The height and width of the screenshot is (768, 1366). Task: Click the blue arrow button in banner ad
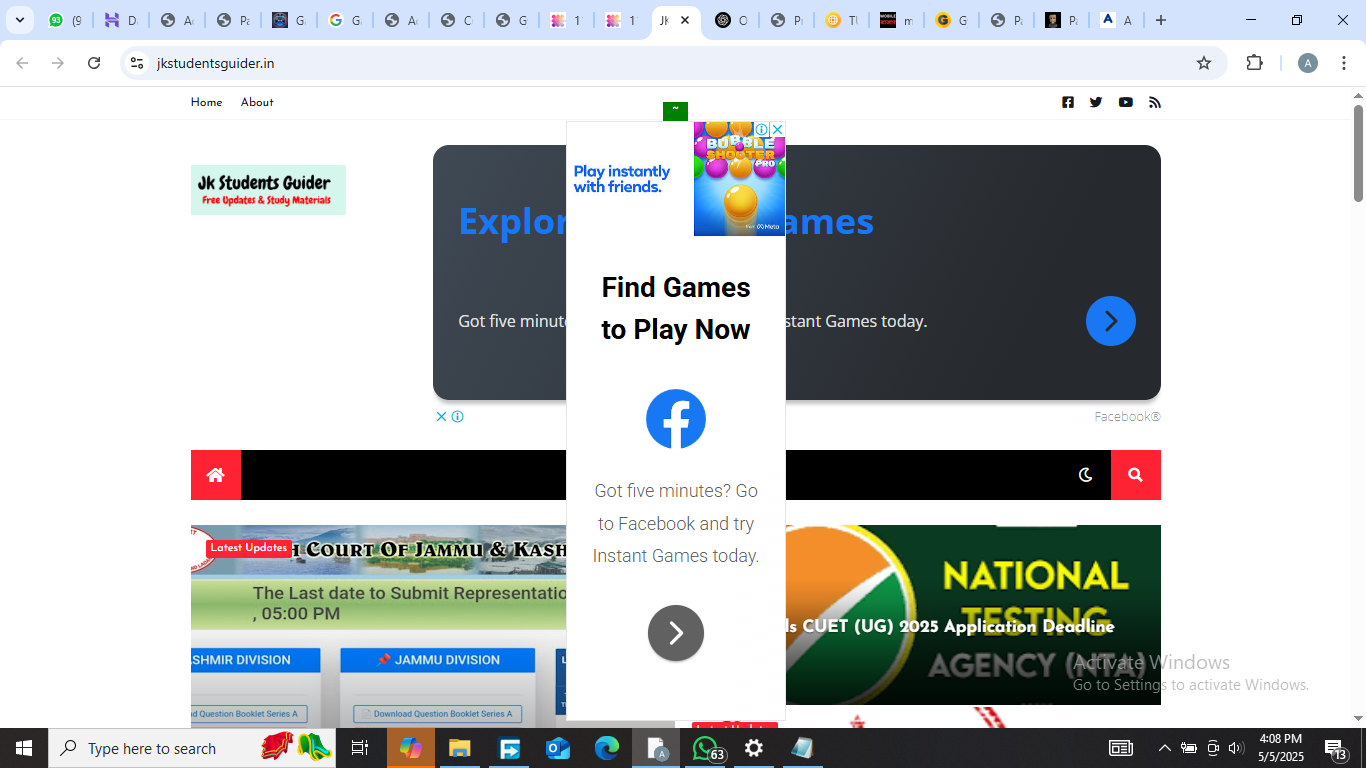(x=1111, y=321)
